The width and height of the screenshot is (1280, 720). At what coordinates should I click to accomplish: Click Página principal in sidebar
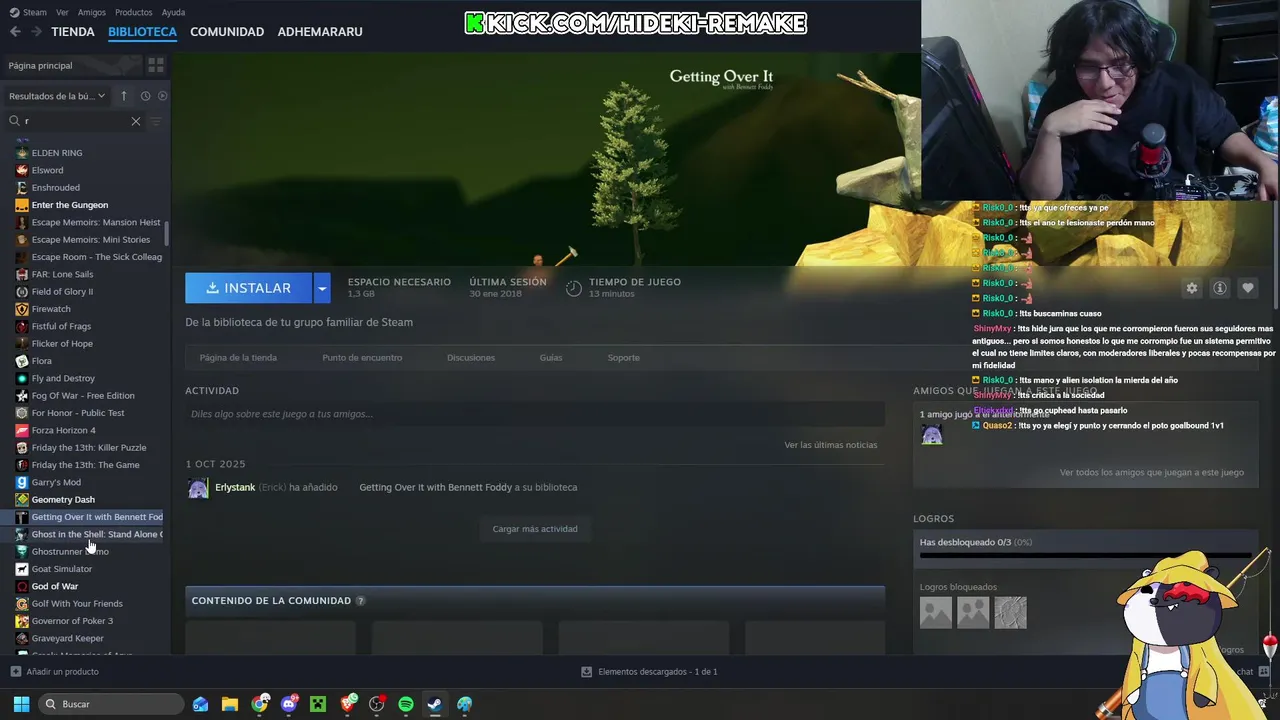coord(40,65)
